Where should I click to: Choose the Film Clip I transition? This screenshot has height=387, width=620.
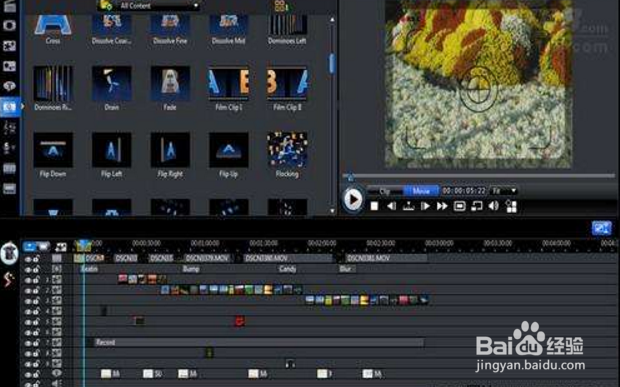[x=229, y=84]
